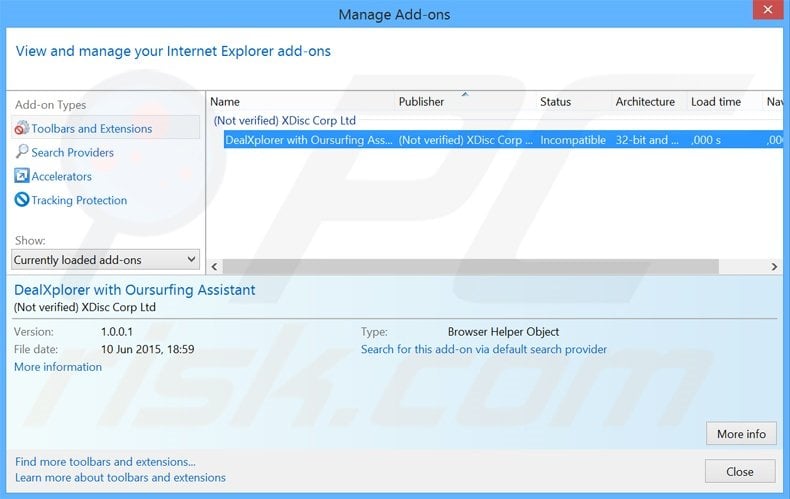This screenshot has width=790, height=499.
Task: Click the 32-bit and architecture cell
Action: point(647,140)
